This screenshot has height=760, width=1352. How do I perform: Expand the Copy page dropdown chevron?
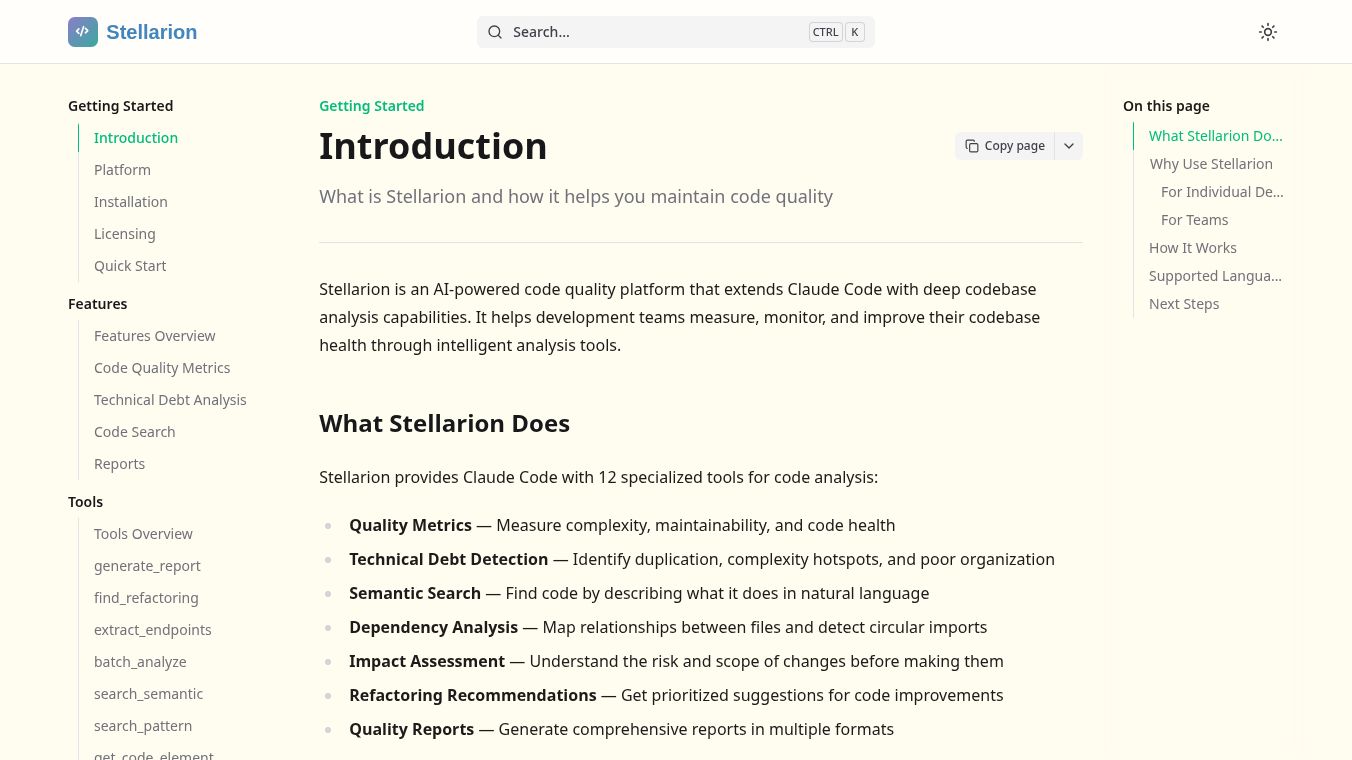[x=1069, y=146]
